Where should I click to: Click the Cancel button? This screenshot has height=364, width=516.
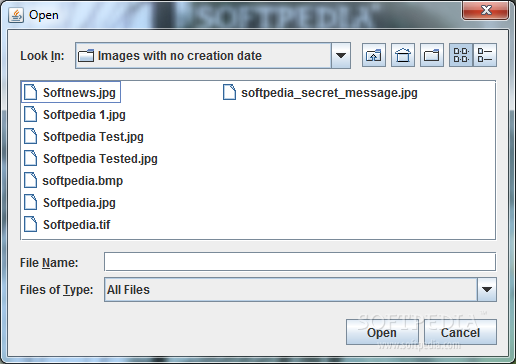point(460,332)
